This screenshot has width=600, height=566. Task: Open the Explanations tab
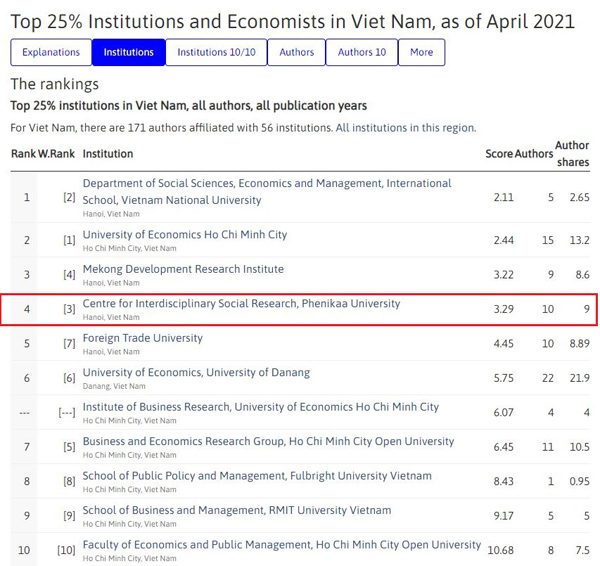click(x=51, y=52)
